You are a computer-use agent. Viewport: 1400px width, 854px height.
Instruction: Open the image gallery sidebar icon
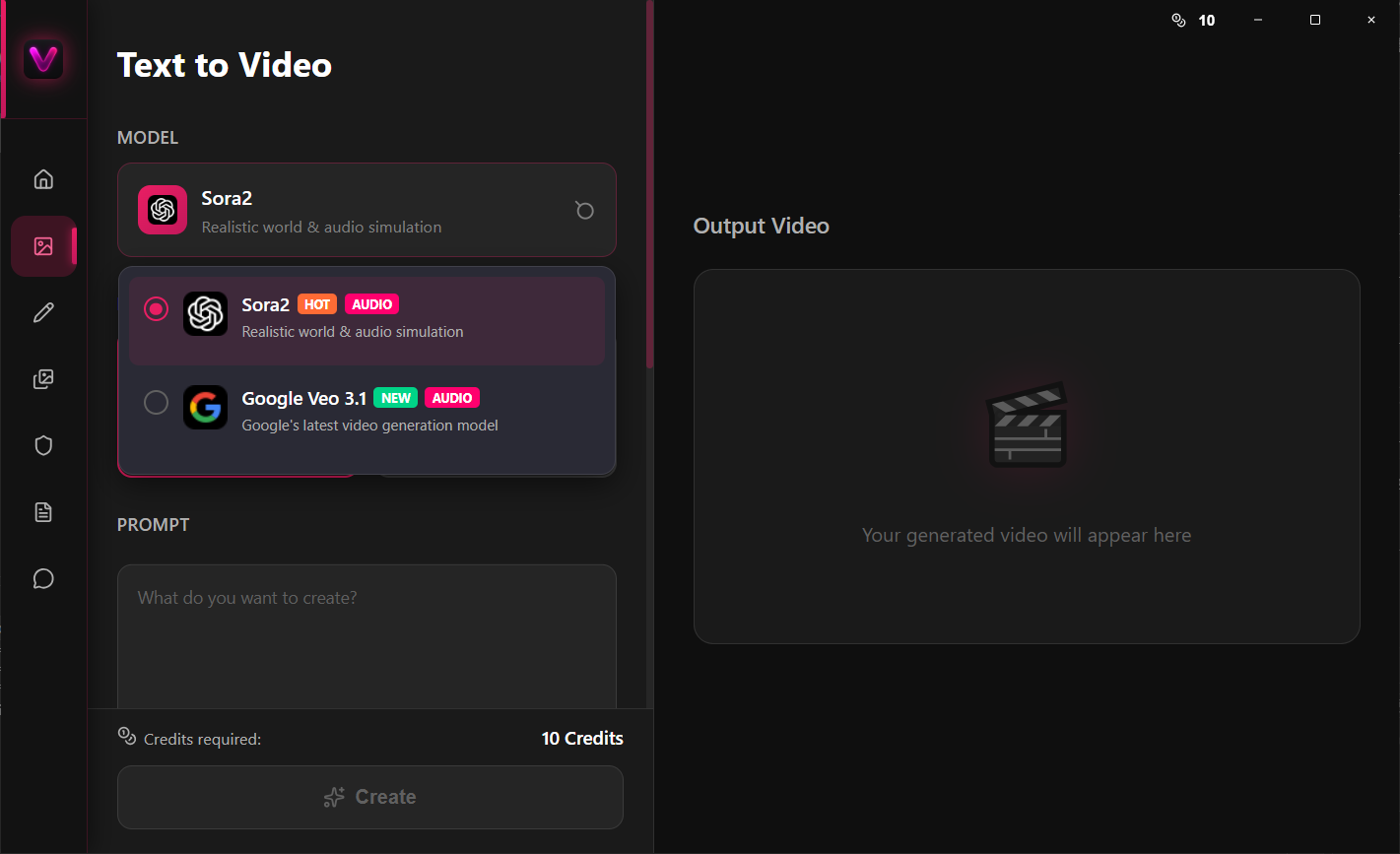point(43,378)
